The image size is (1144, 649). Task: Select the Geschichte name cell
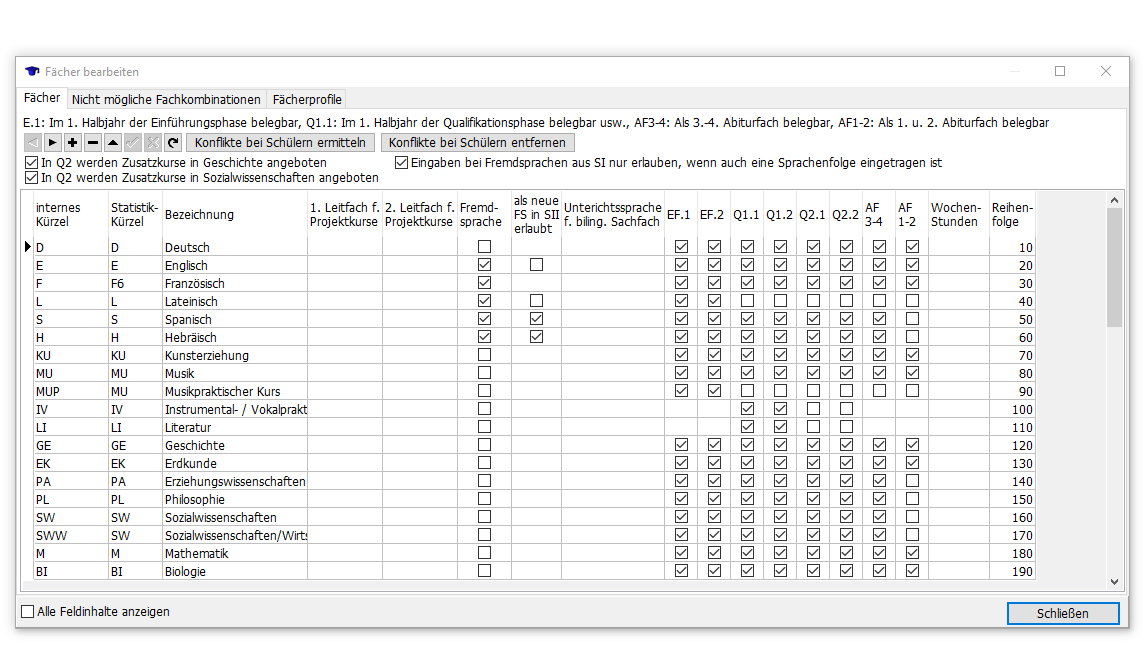click(x=235, y=445)
